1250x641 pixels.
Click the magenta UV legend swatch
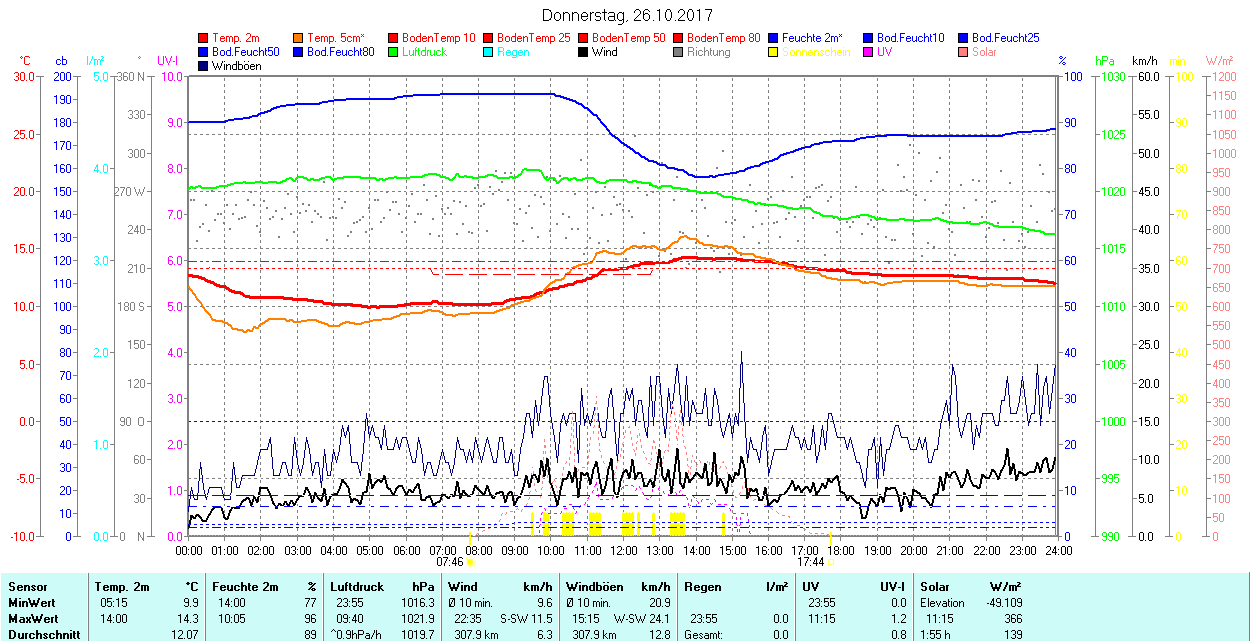click(869, 52)
